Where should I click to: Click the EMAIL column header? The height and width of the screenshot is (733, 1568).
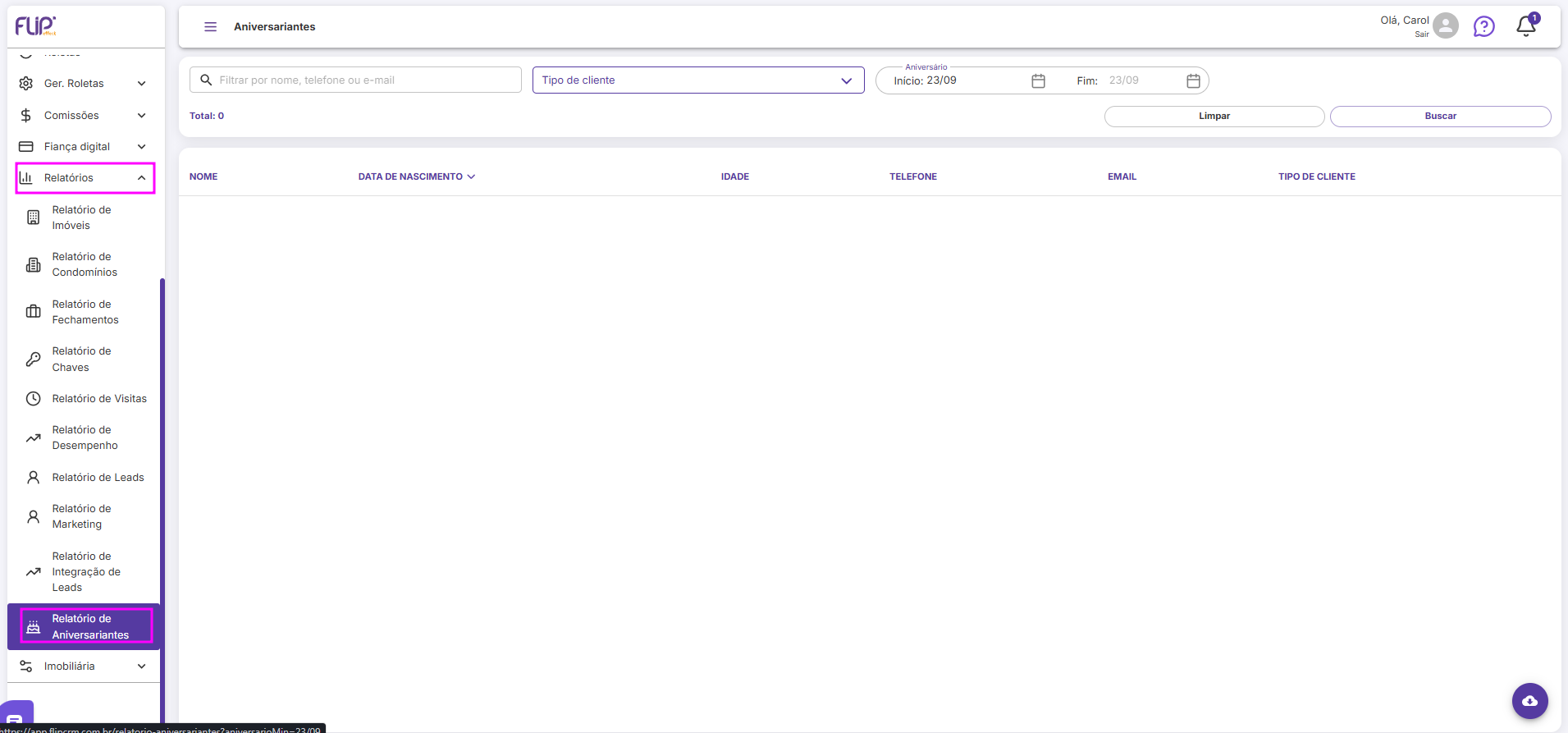coord(1122,176)
